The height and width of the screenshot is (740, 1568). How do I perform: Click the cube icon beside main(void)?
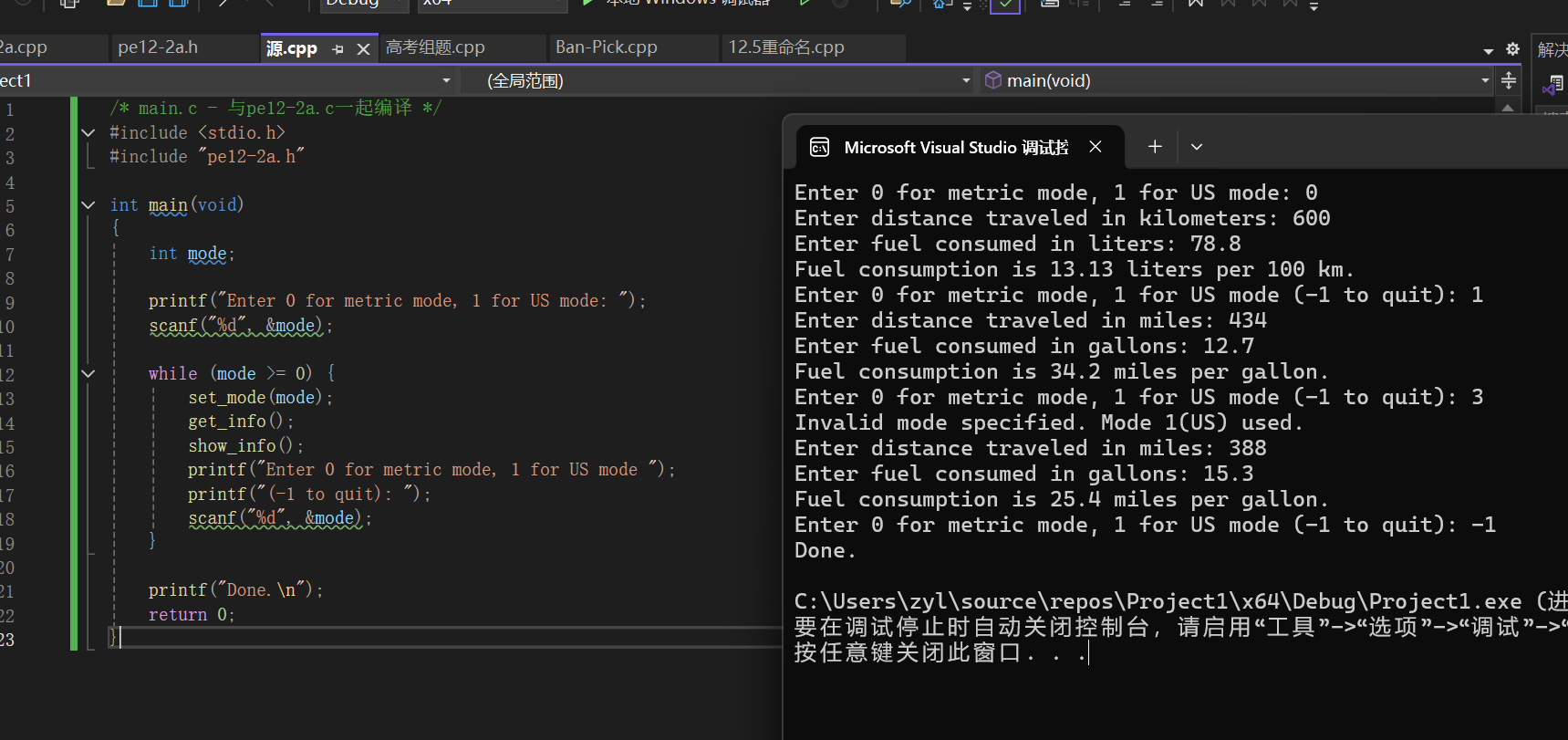point(993,80)
